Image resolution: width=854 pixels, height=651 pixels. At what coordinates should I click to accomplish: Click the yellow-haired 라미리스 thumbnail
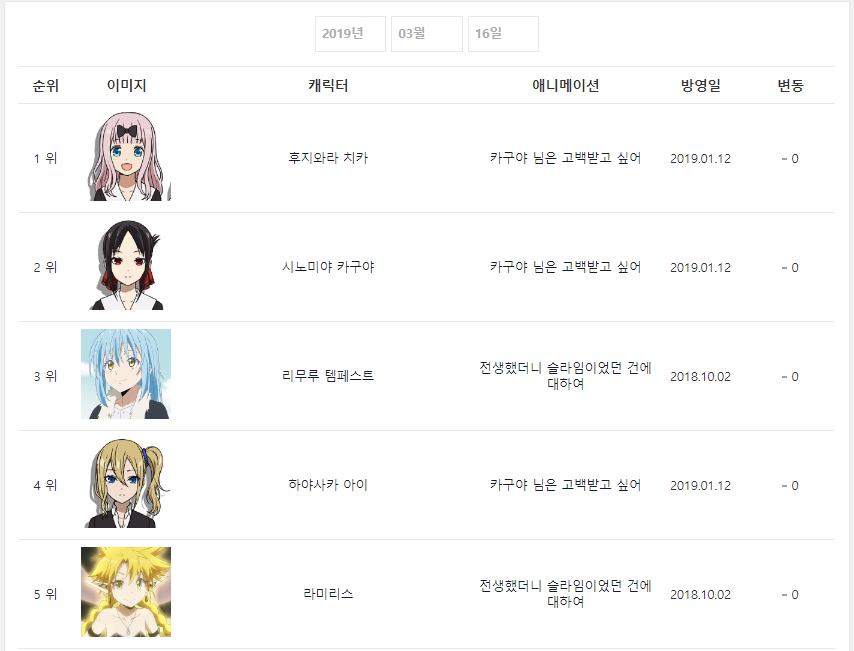[x=126, y=592]
